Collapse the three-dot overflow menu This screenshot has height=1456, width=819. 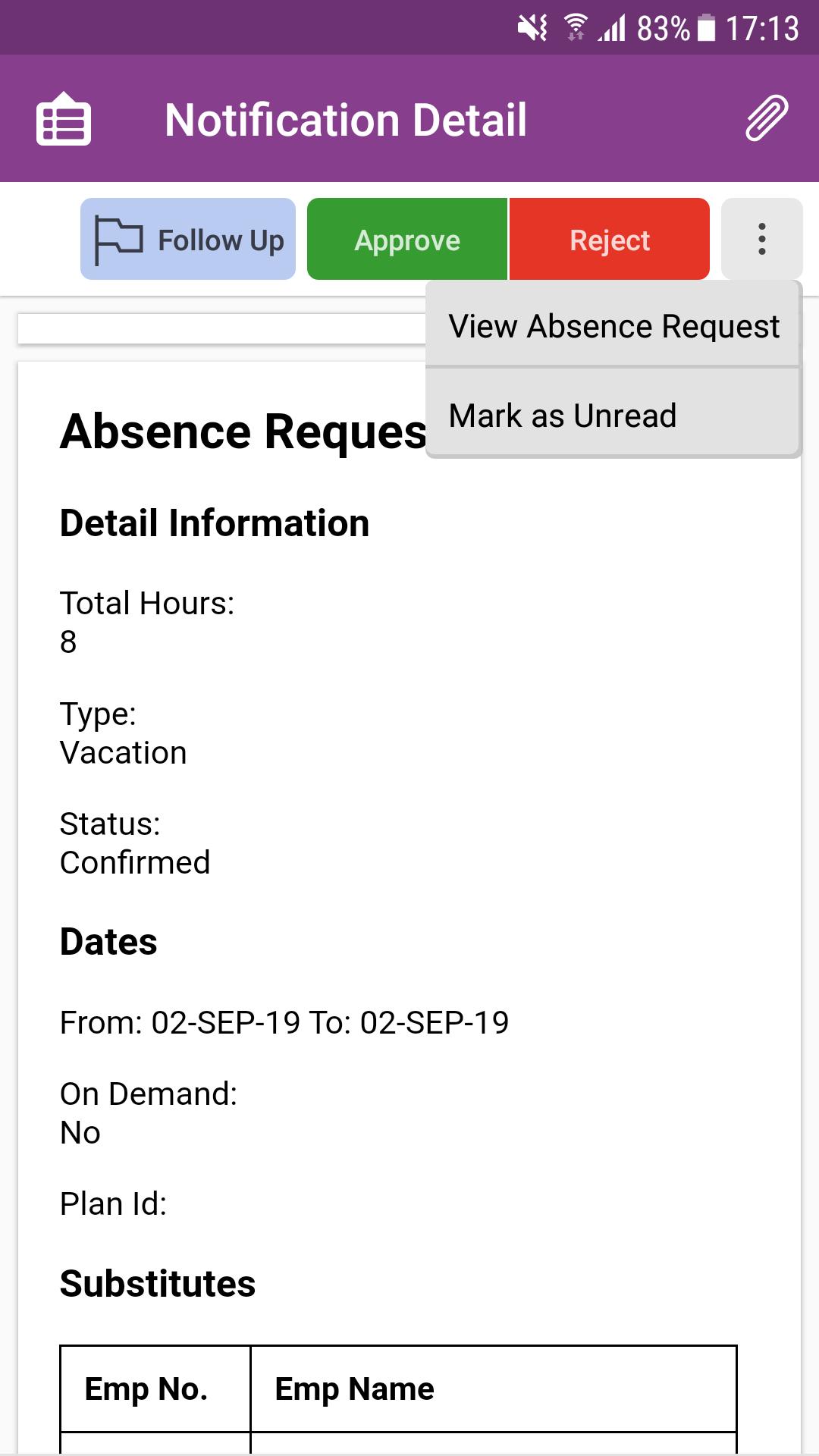click(761, 239)
